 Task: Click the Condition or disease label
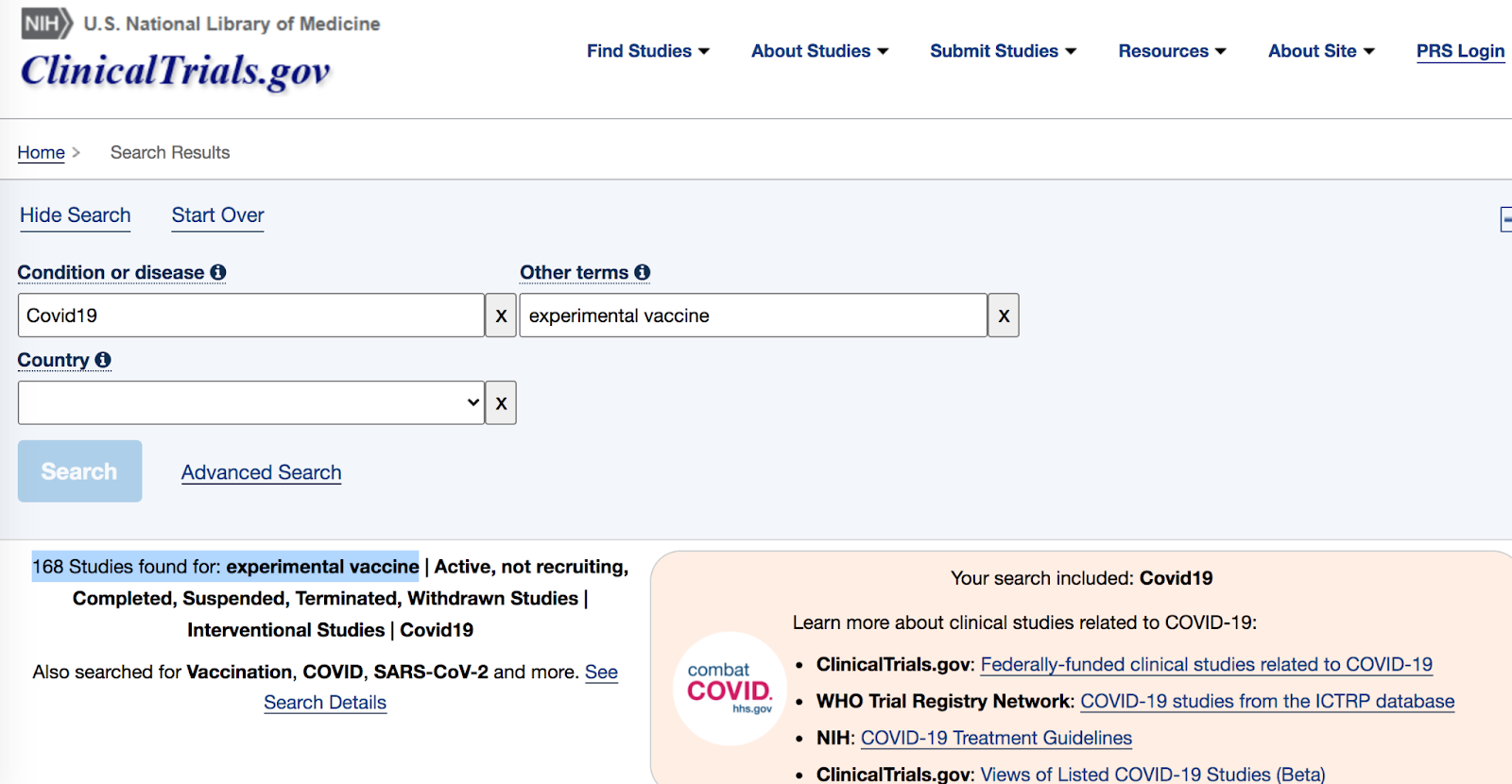pyautogui.click(x=111, y=272)
